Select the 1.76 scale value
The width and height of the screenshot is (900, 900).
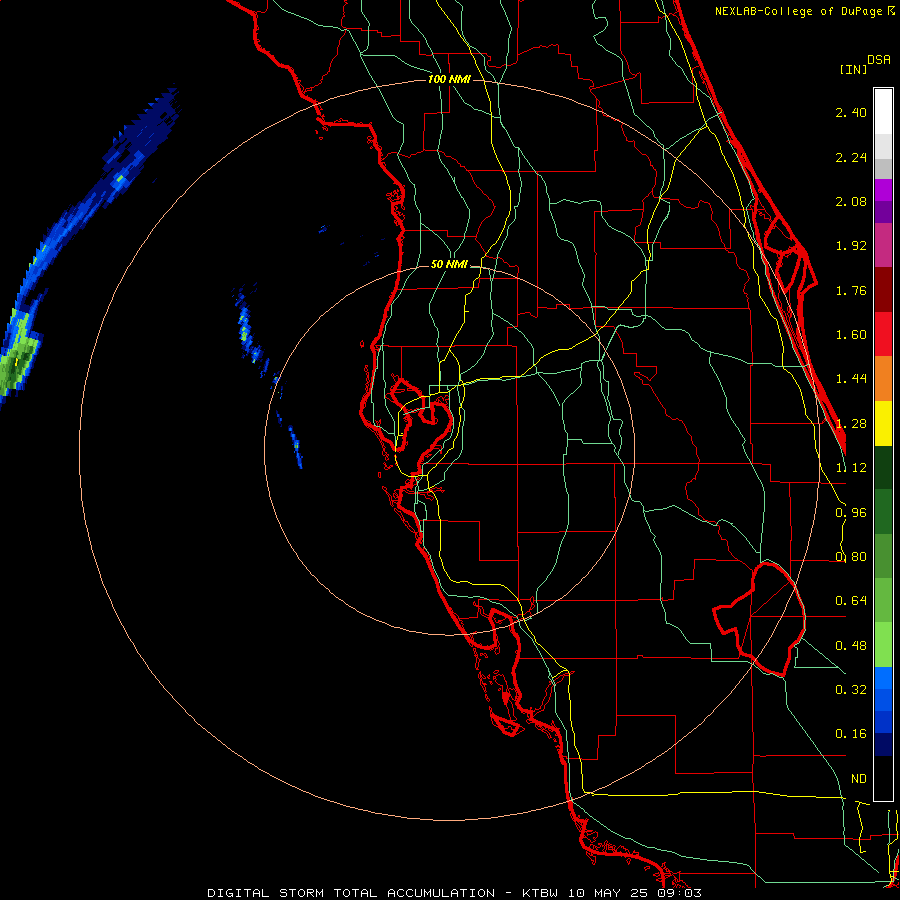(x=851, y=290)
